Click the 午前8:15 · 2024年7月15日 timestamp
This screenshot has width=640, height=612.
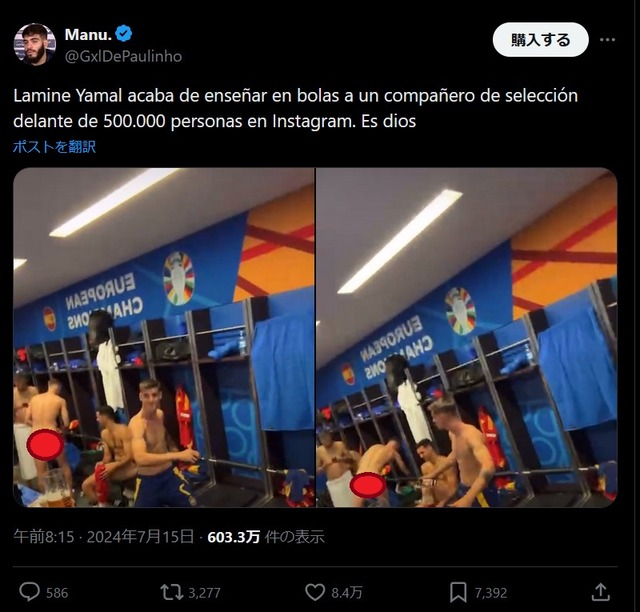[104, 536]
